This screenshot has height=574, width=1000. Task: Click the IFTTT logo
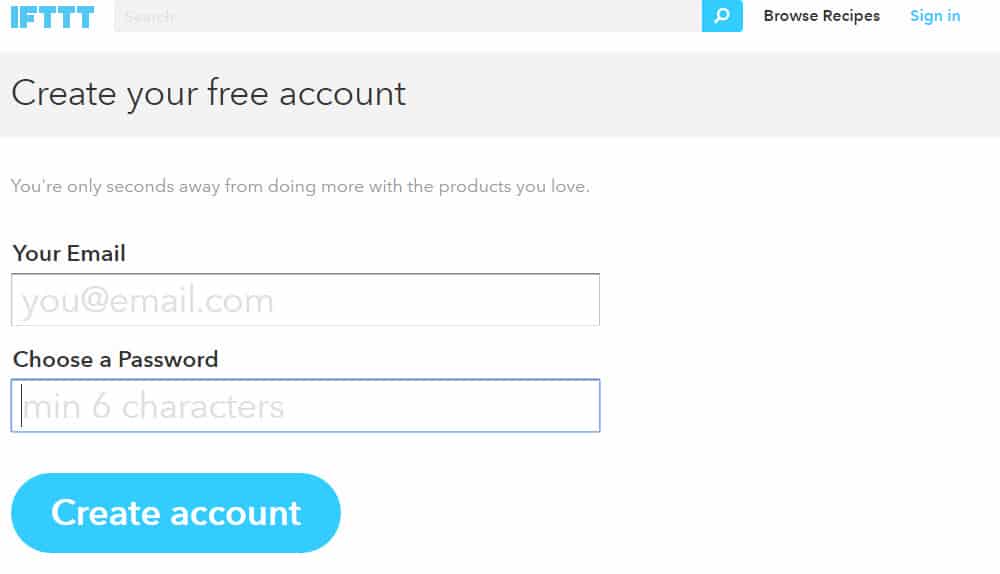coord(52,16)
